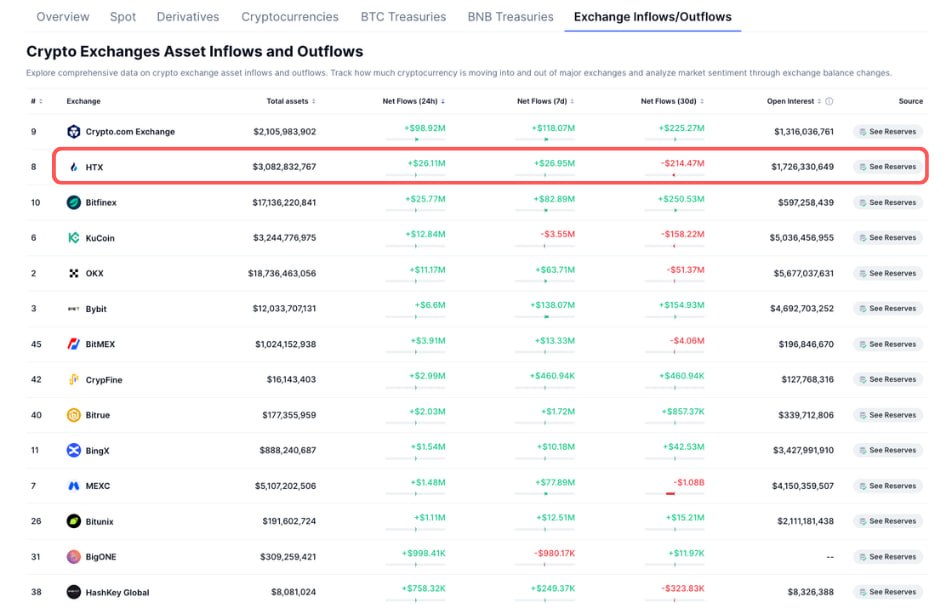Viewport: 946px width, 608px height.
Task: Click Bitfinex 30d flow +$250.53M
Action: click(681, 199)
